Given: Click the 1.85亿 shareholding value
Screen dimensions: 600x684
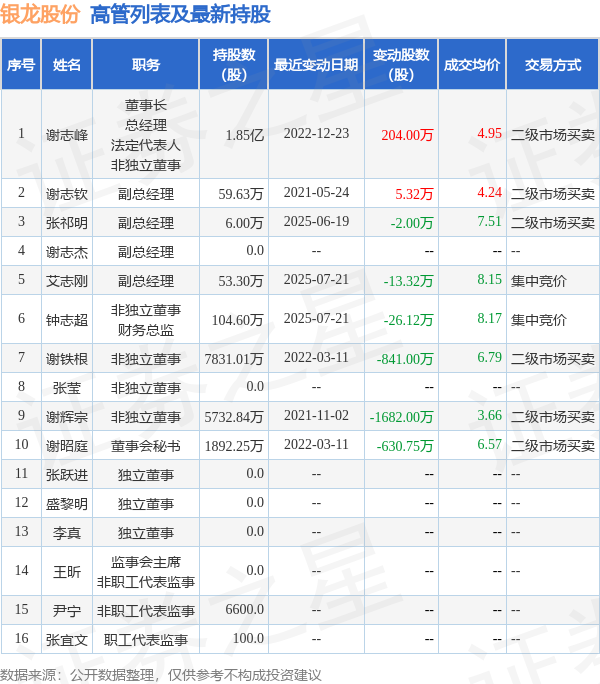Looking at the screenshot, I should pos(245,135).
